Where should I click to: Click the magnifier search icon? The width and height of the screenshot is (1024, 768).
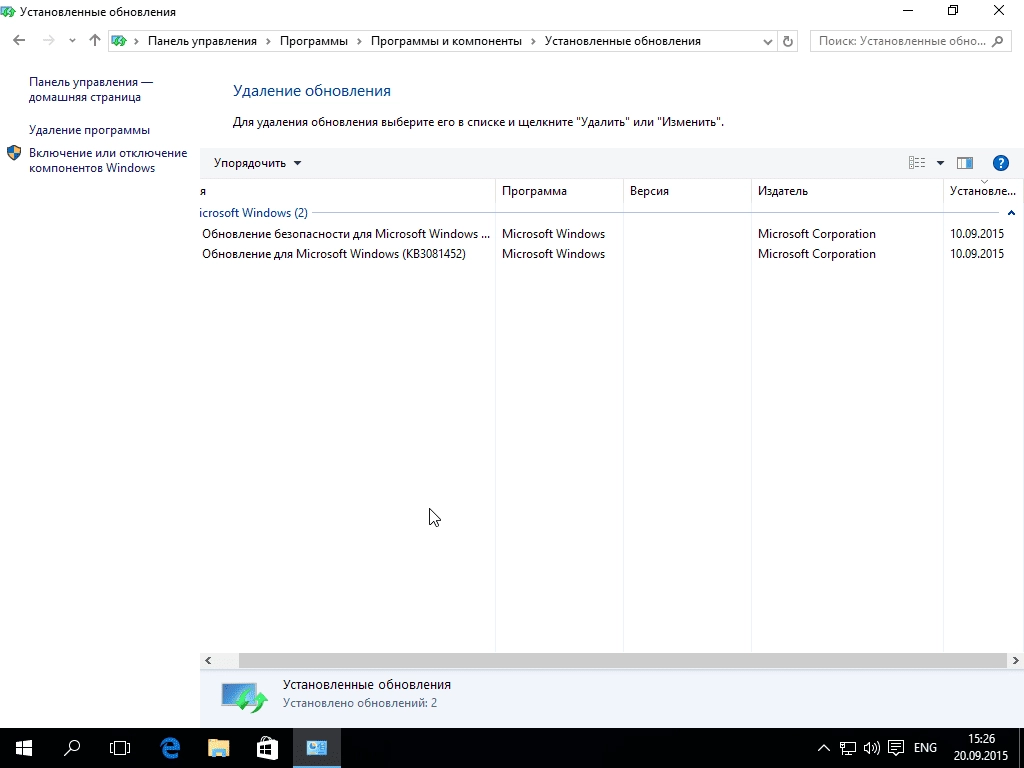[997, 41]
